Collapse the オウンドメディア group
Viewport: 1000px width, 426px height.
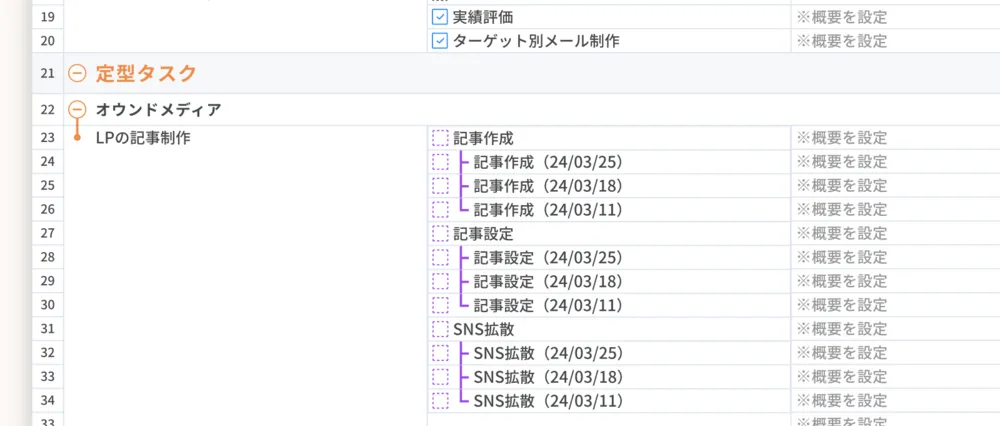(77, 109)
